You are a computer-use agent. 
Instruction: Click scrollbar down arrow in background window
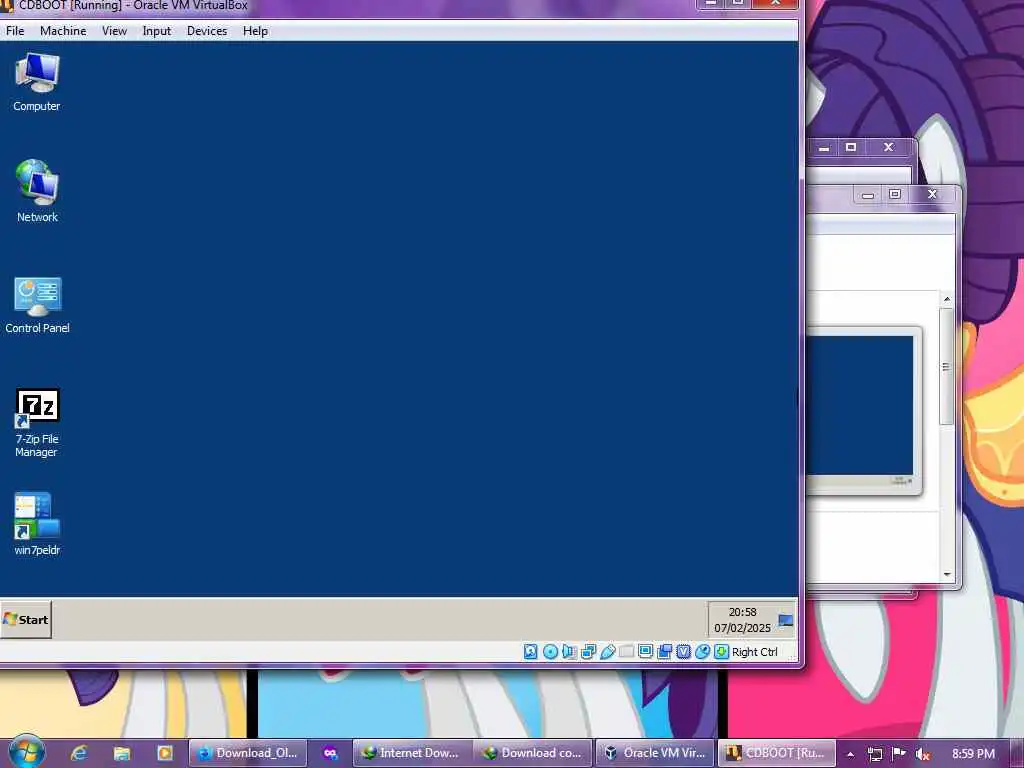(x=947, y=575)
